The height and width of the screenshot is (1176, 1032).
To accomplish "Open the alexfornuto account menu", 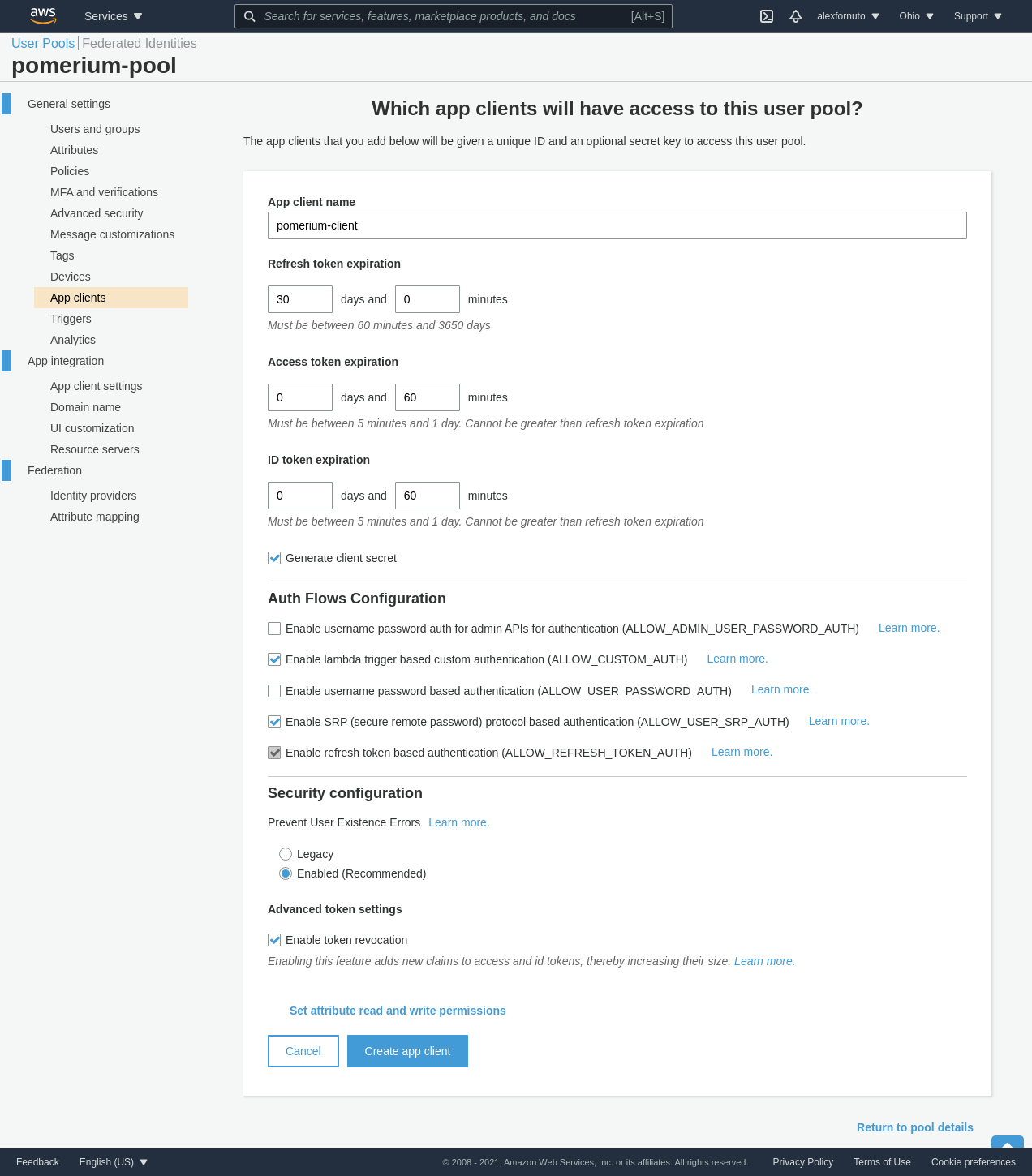I will [x=847, y=16].
